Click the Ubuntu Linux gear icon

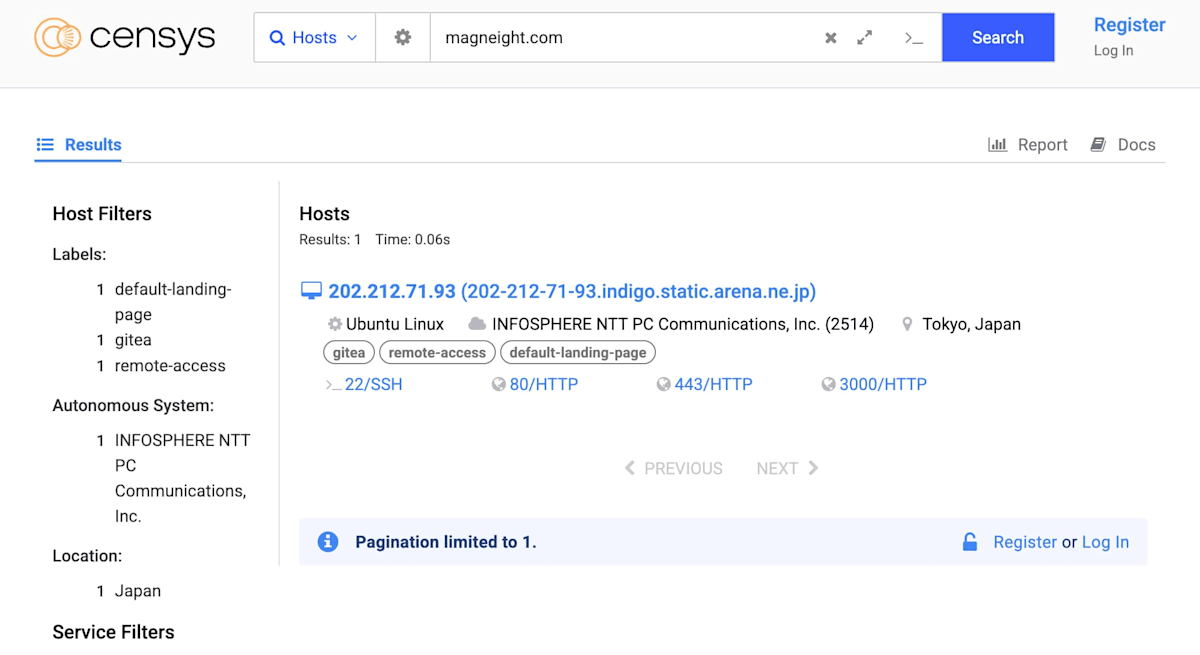[x=335, y=324]
